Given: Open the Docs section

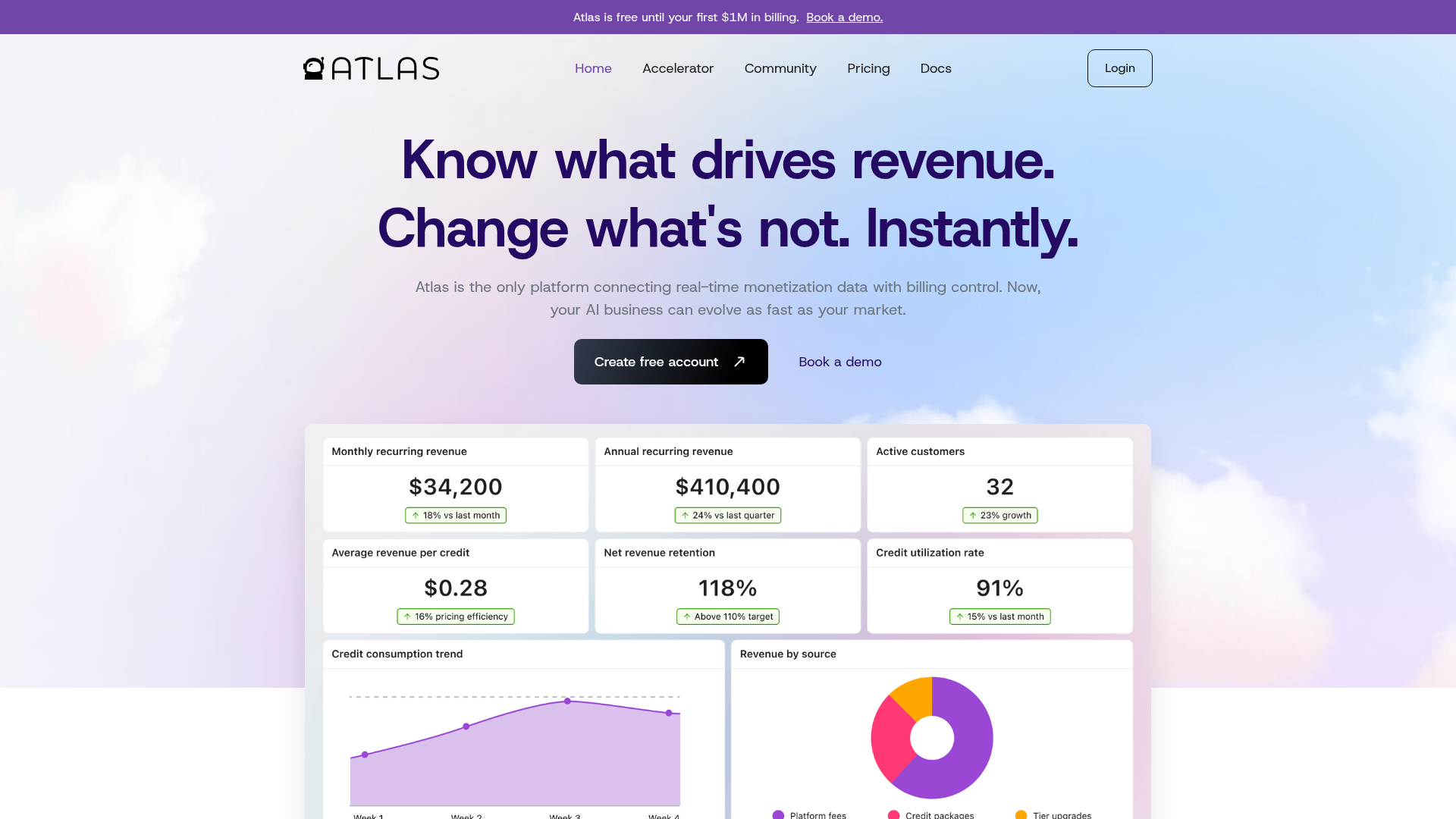Looking at the screenshot, I should click(936, 68).
